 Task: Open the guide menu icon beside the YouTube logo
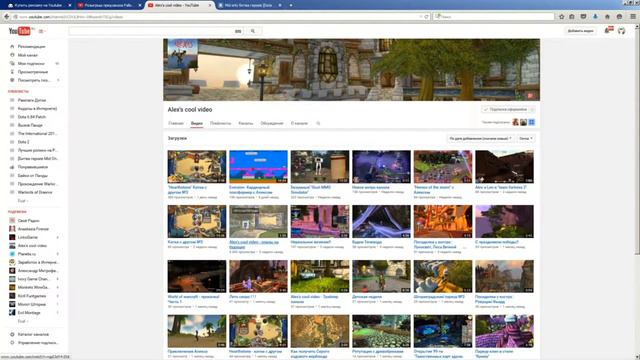coord(41,31)
